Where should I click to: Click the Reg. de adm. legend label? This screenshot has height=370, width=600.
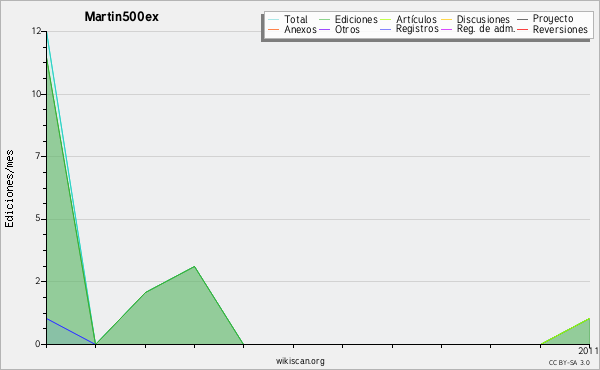[x=486, y=29]
